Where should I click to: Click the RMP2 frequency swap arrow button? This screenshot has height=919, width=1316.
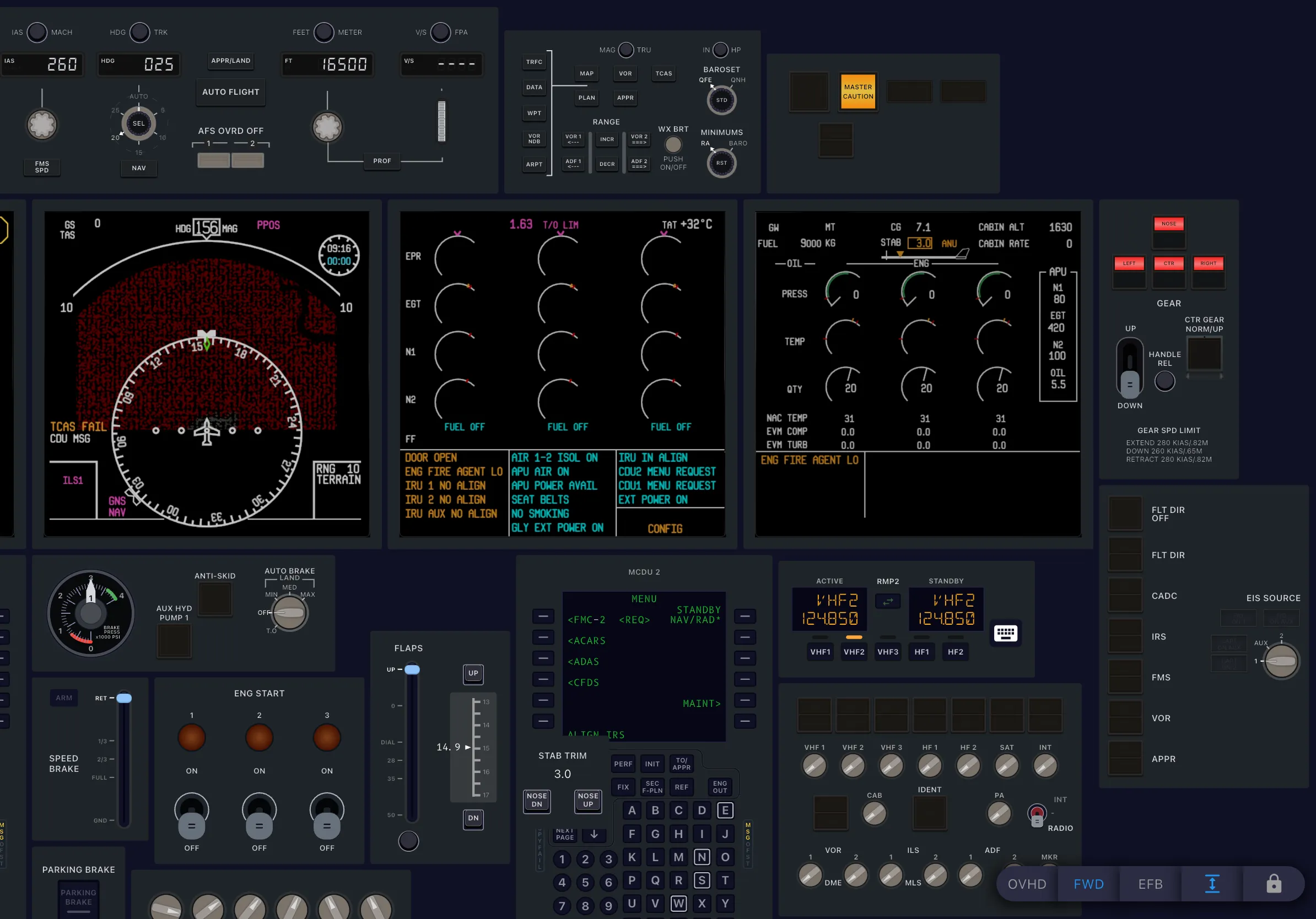pyautogui.click(x=888, y=602)
